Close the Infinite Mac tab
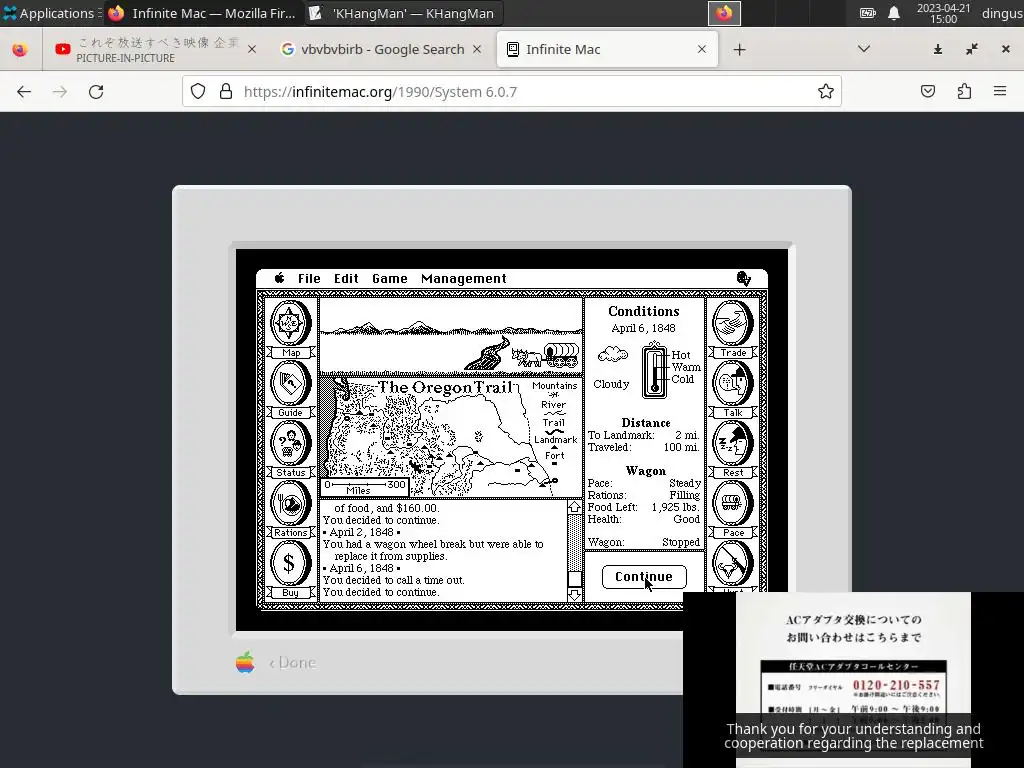Screen dimensions: 1024x768 (702, 49)
